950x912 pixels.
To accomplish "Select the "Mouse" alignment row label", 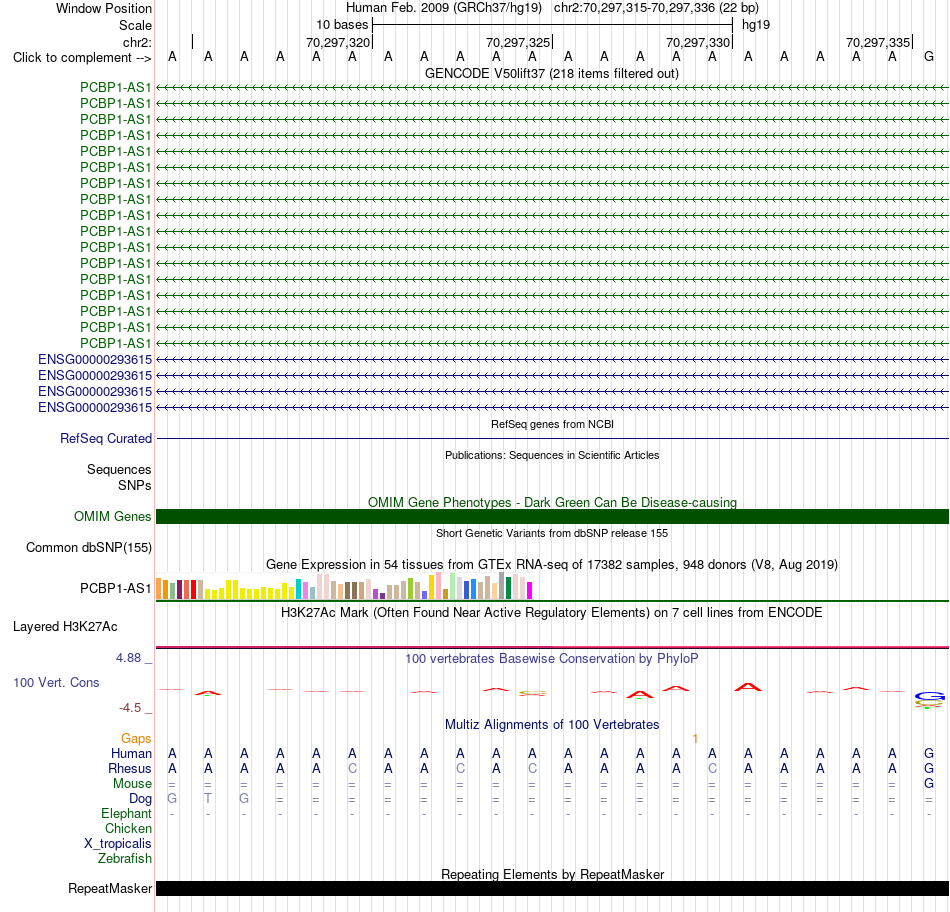I will (x=132, y=784).
